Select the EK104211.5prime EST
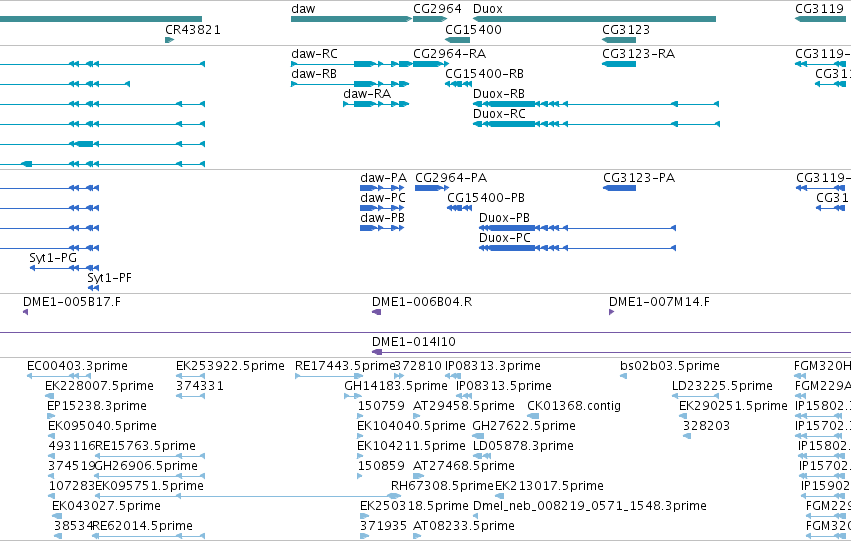Image resolution: width=851 pixels, height=541 pixels. coord(360,456)
